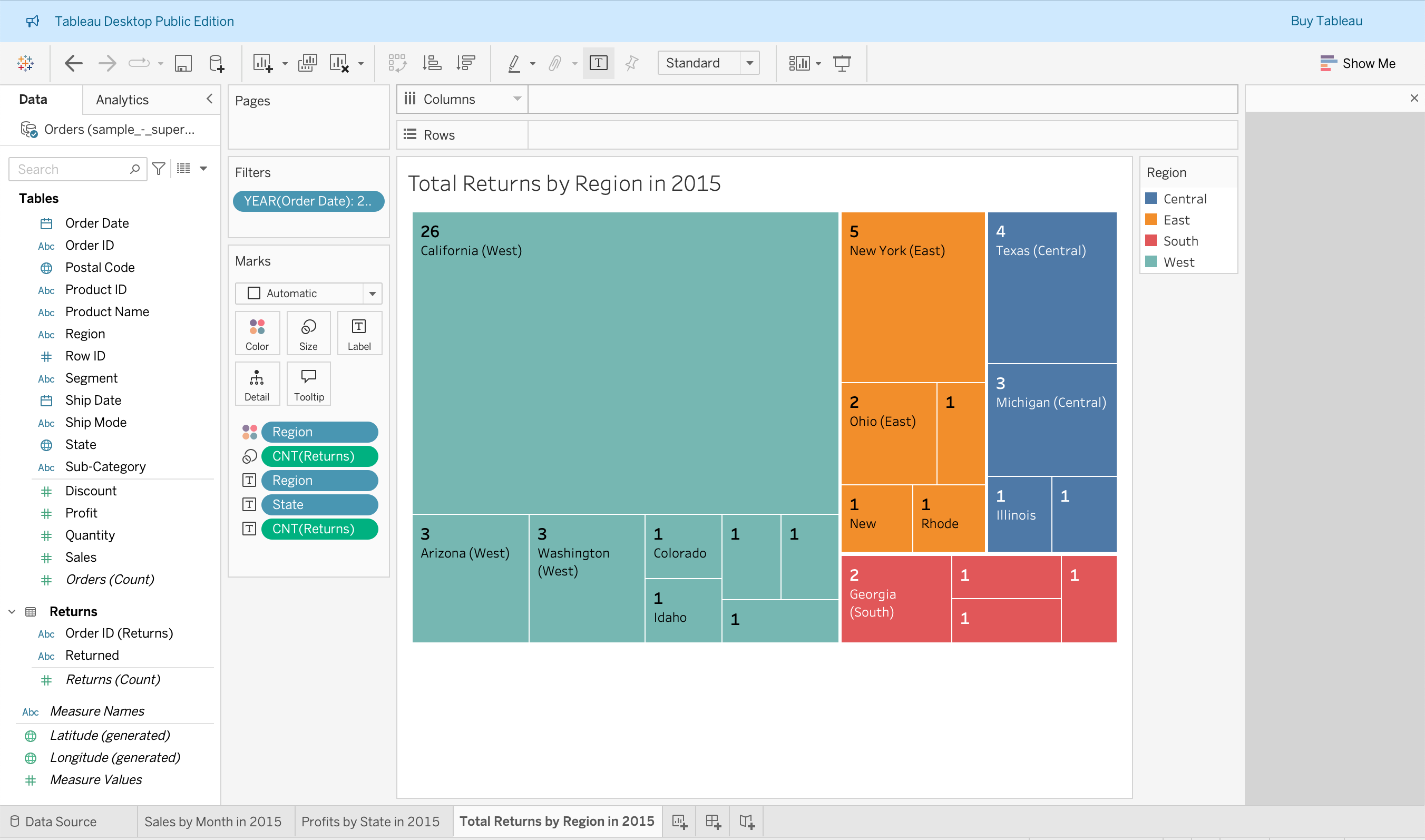Image resolution: width=1425 pixels, height=840 pixels.
Task: Switch to the Analytics tab
Action: coord(122,100)
